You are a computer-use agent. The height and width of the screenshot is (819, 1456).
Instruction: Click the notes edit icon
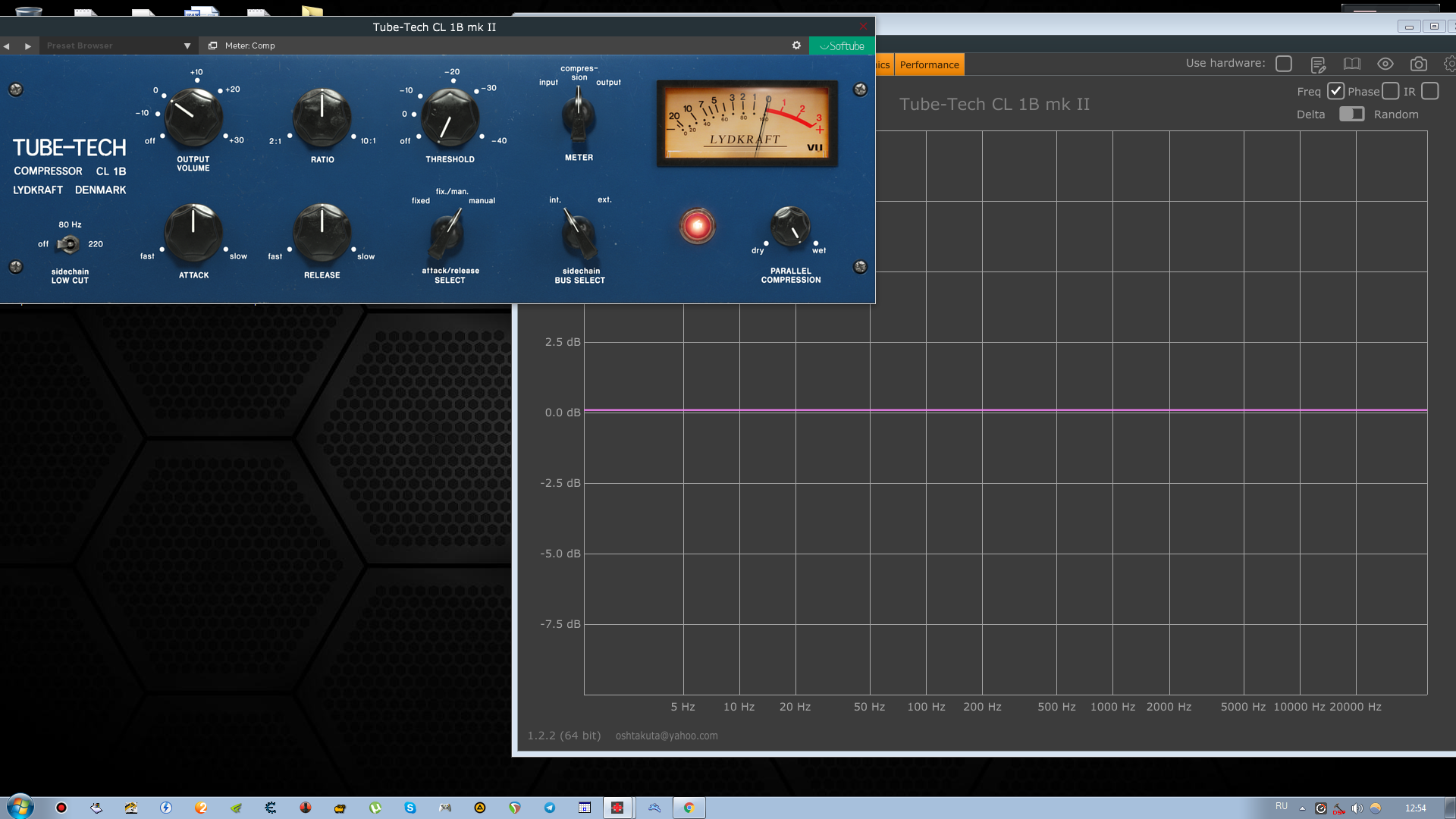pos(1318,64)
